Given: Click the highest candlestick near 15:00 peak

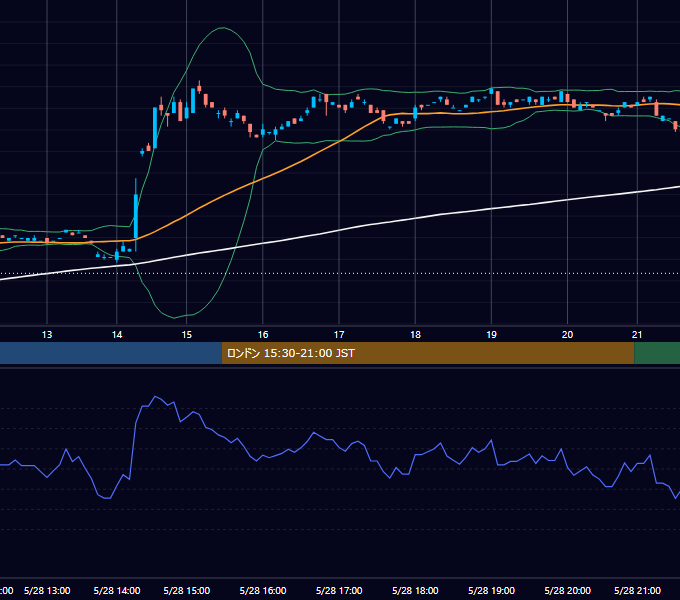Looking at the screenshot, I should click(x=199, y=87).
